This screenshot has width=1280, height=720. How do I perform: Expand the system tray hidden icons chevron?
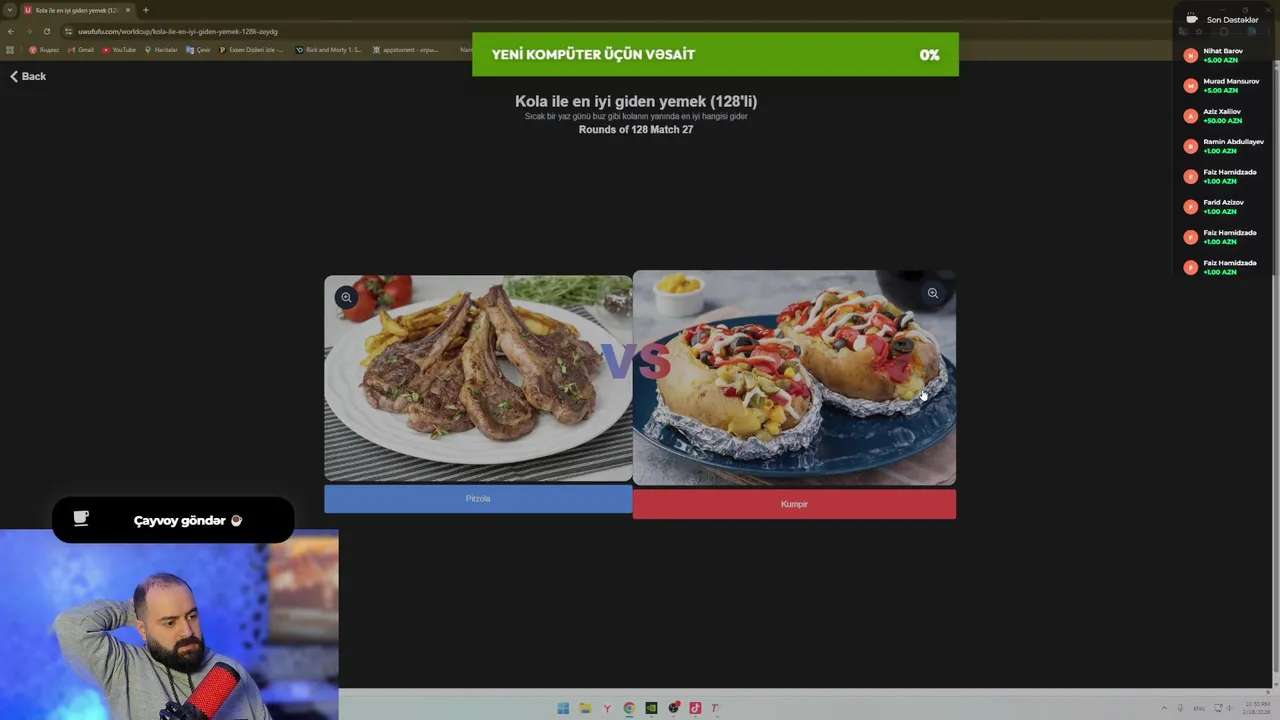[x=1164, y=708]
